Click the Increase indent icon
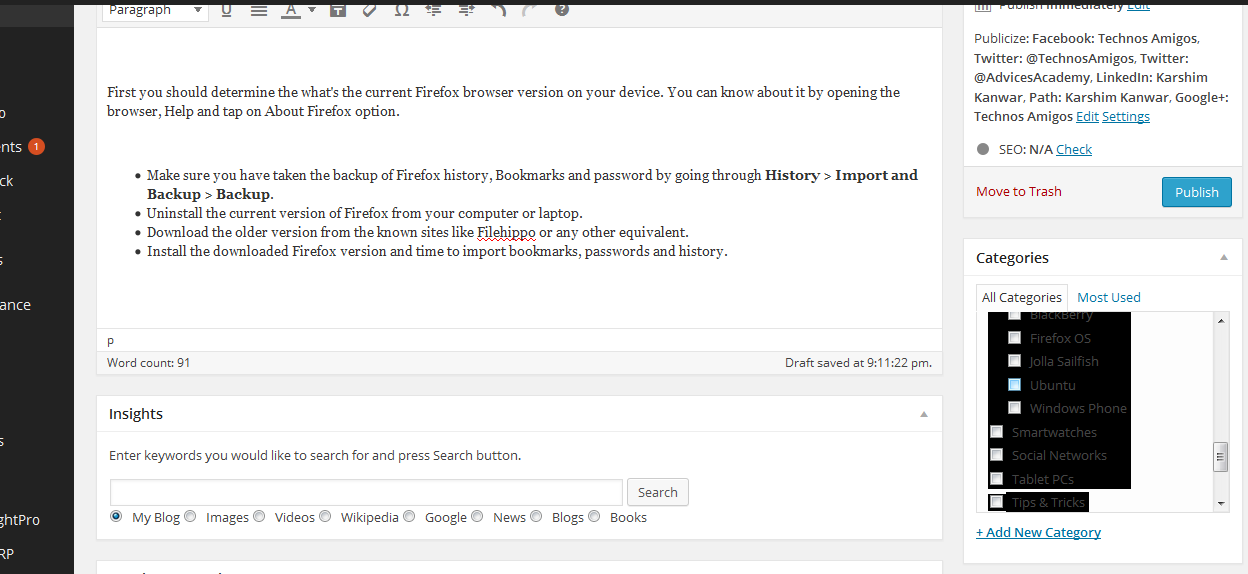This screenshot has width=1248, height=574. [x=466, y=10]
